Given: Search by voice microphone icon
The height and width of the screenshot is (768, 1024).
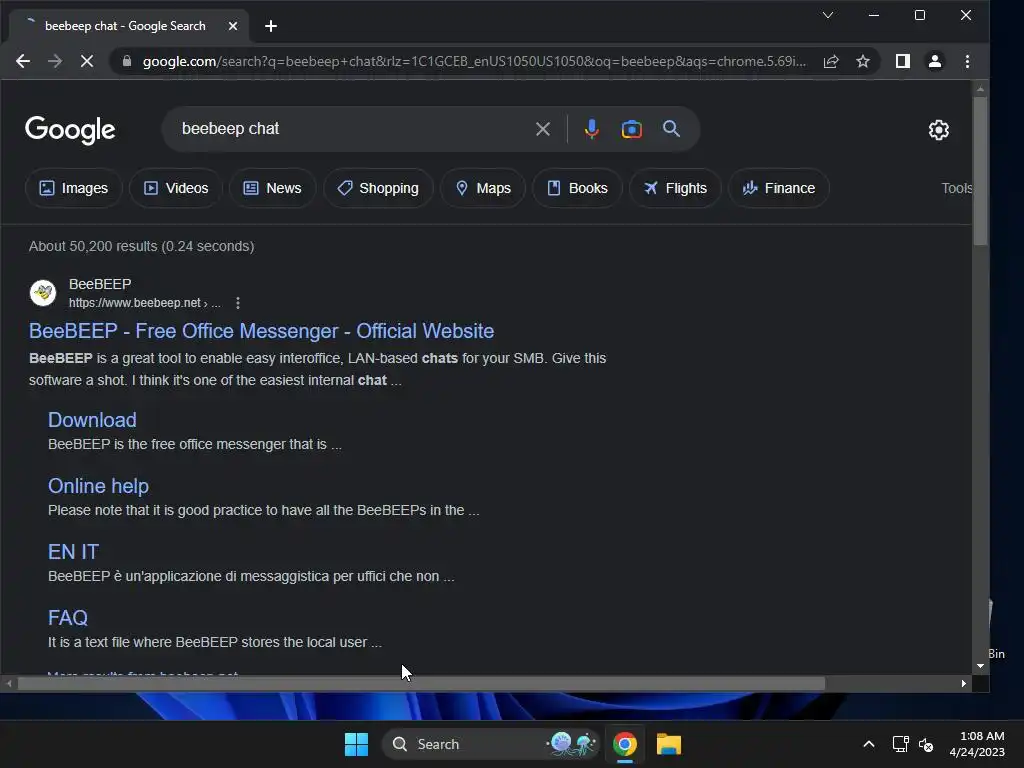Looking at the screenshot, I should click(x=592, y=129).
